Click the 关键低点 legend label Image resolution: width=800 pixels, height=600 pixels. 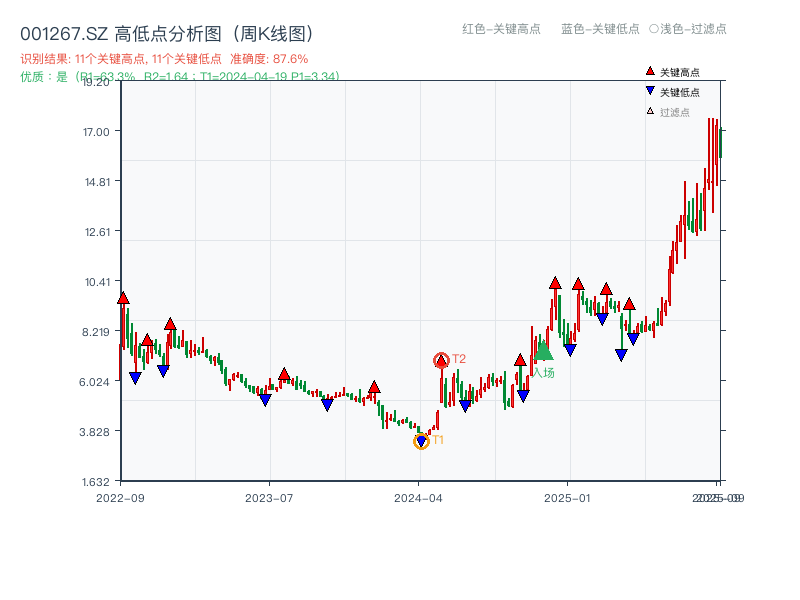point(680,92)
